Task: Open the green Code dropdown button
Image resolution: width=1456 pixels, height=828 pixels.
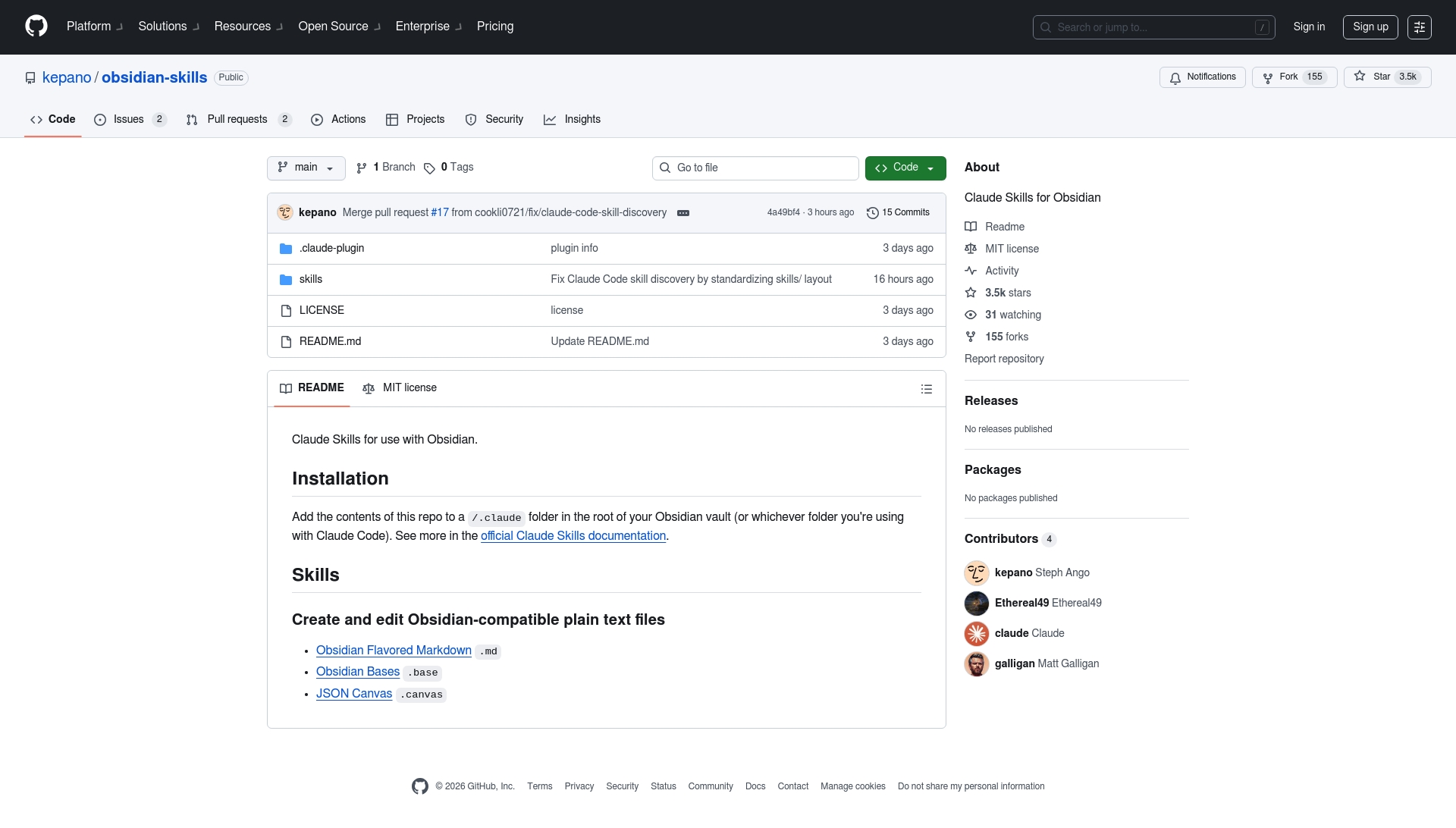Action: tap(905, 168)
